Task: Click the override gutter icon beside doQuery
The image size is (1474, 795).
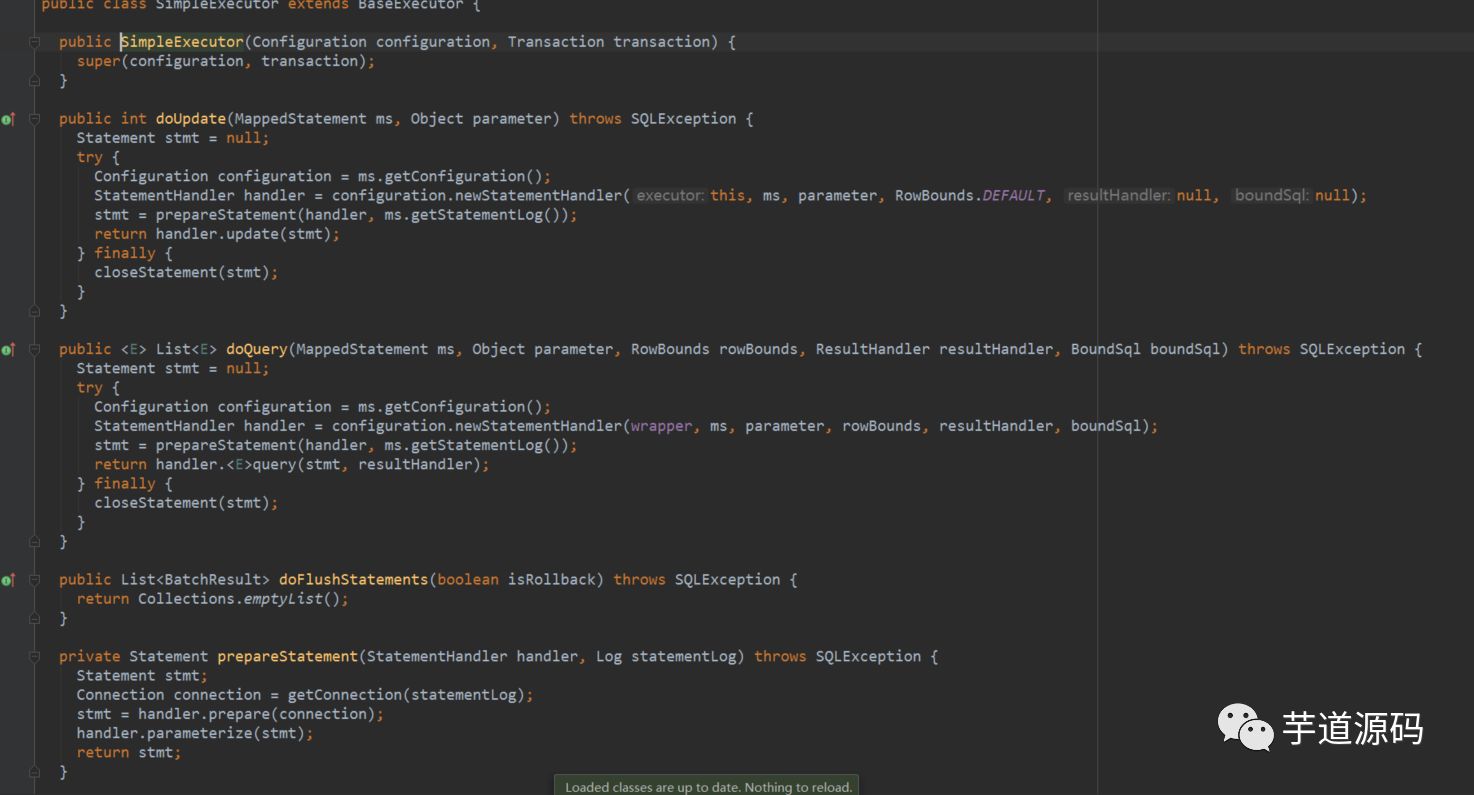Action: [8, 349]
